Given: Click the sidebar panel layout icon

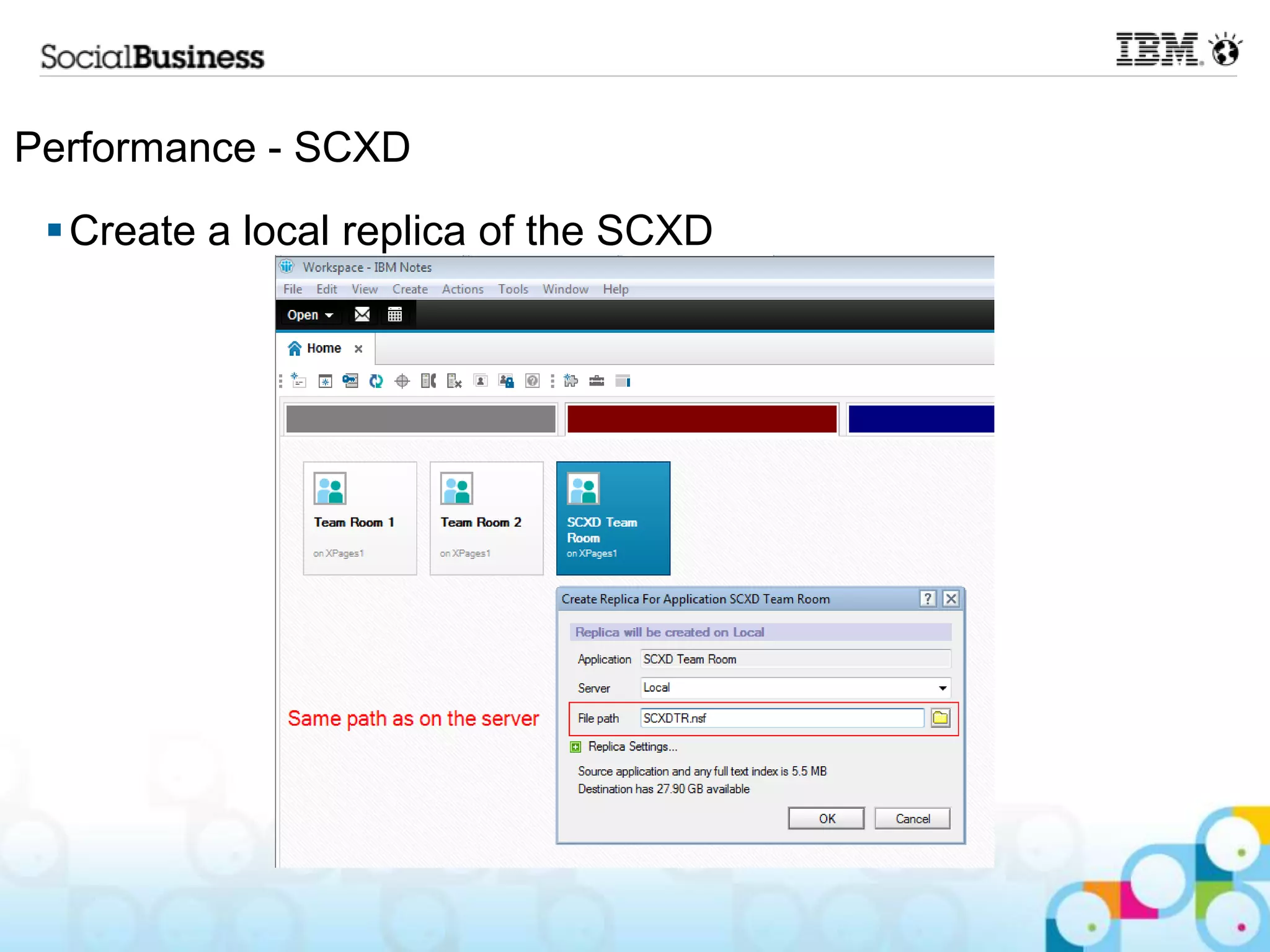Looking at the screenshot, I should tap(623, 381).
